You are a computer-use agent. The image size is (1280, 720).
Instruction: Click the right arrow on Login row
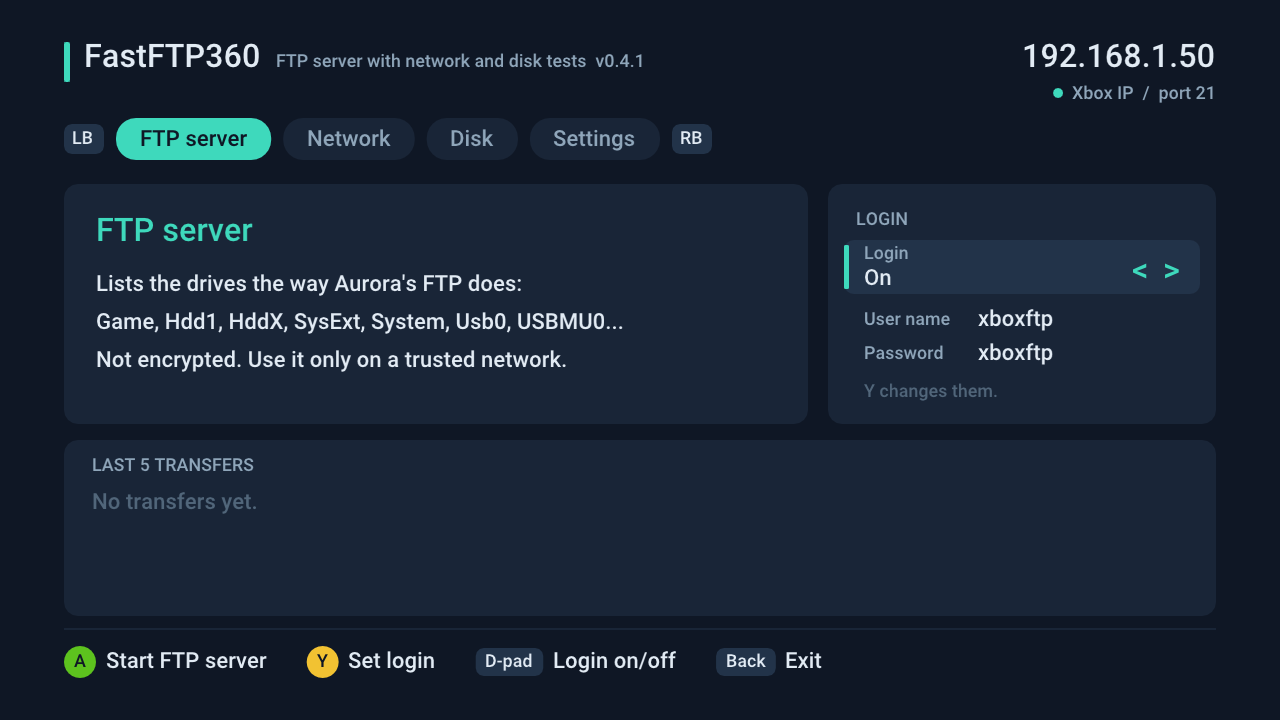(1172, 271)
